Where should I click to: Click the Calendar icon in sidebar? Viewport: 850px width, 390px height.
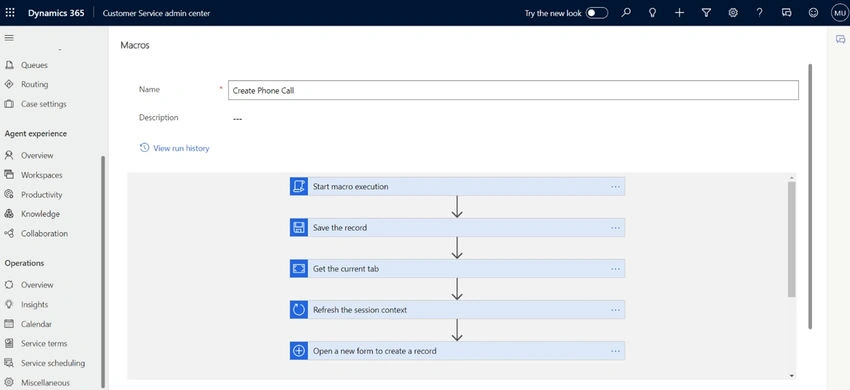coord(9,324)
